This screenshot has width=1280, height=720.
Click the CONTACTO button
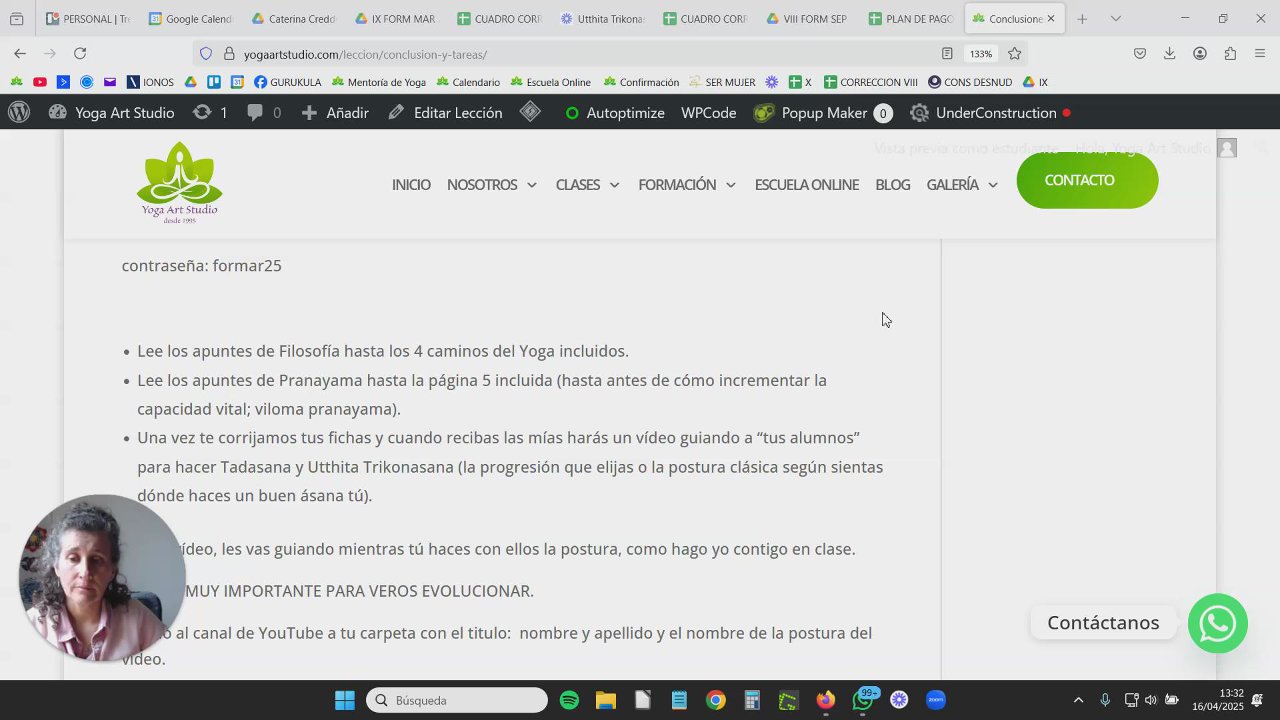click(1087, 180)
